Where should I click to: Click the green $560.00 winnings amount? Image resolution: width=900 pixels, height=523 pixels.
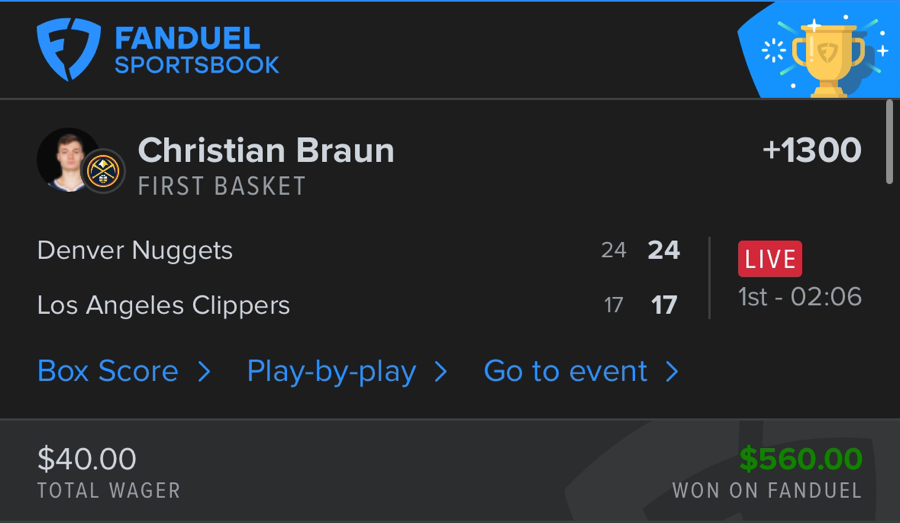click(x=800, y=459)
